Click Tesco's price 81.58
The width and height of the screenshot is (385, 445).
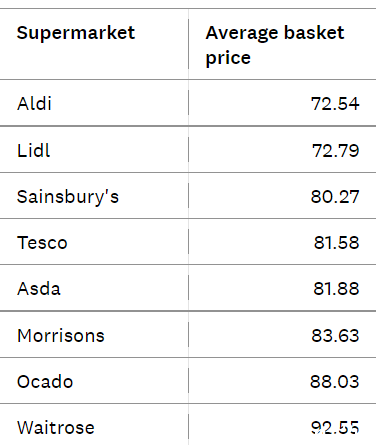click(336, 242)
